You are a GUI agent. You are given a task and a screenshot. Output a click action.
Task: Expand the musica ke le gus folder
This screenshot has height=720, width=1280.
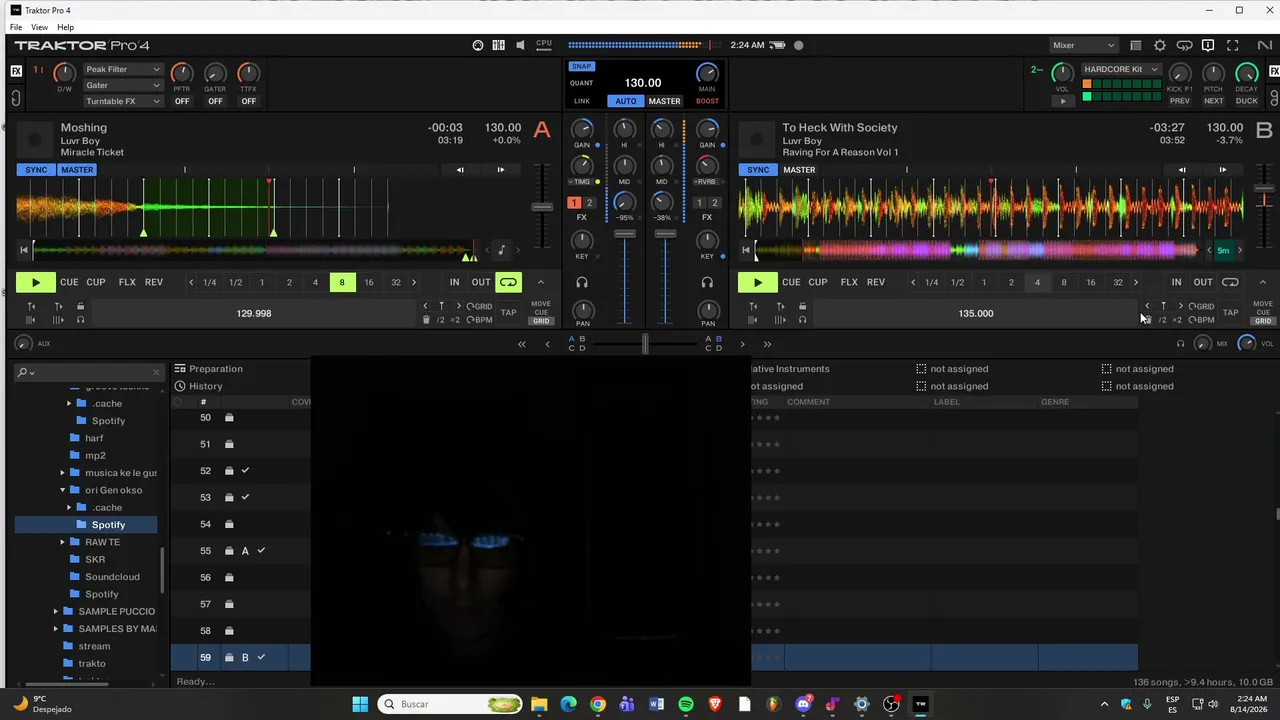click(62, 473)
